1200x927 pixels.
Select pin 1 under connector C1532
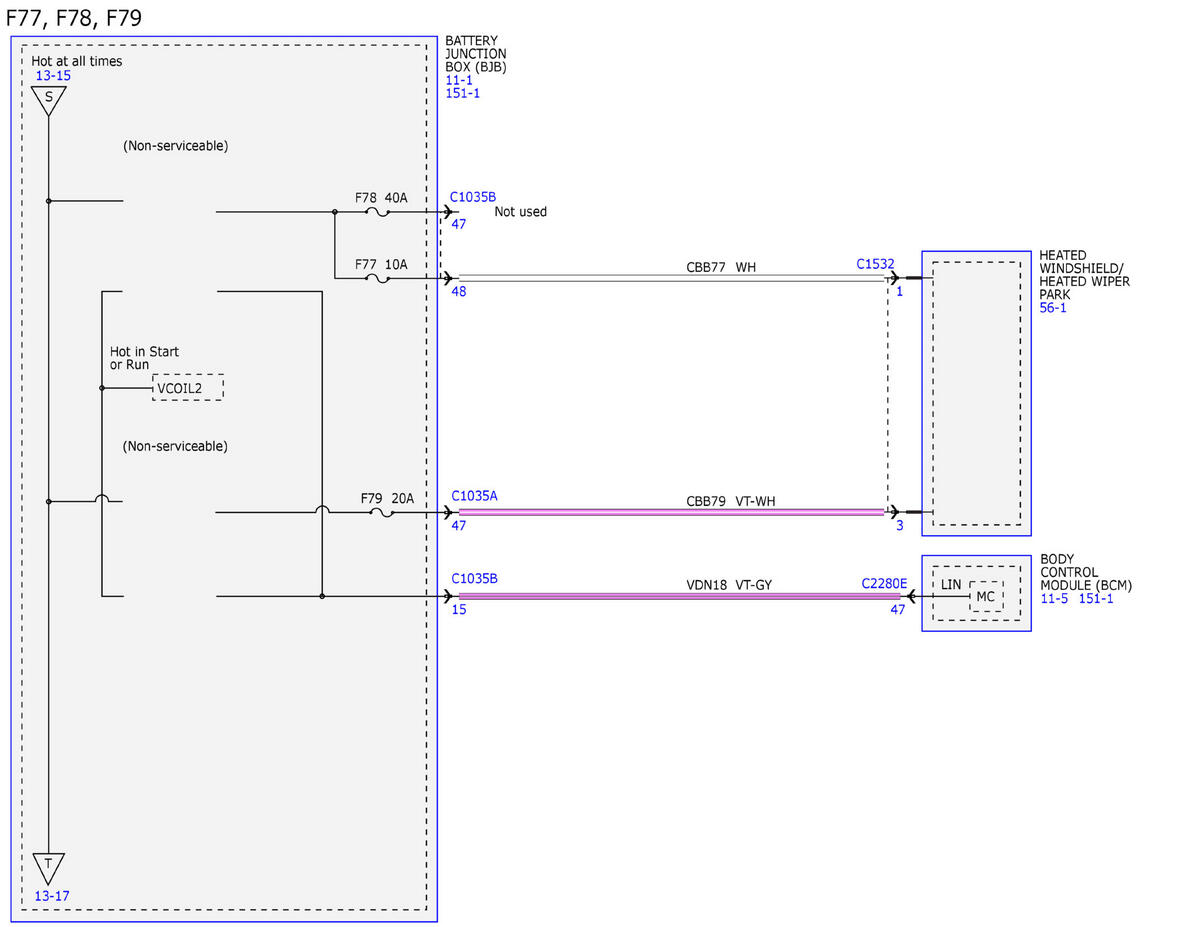(899, 292)
